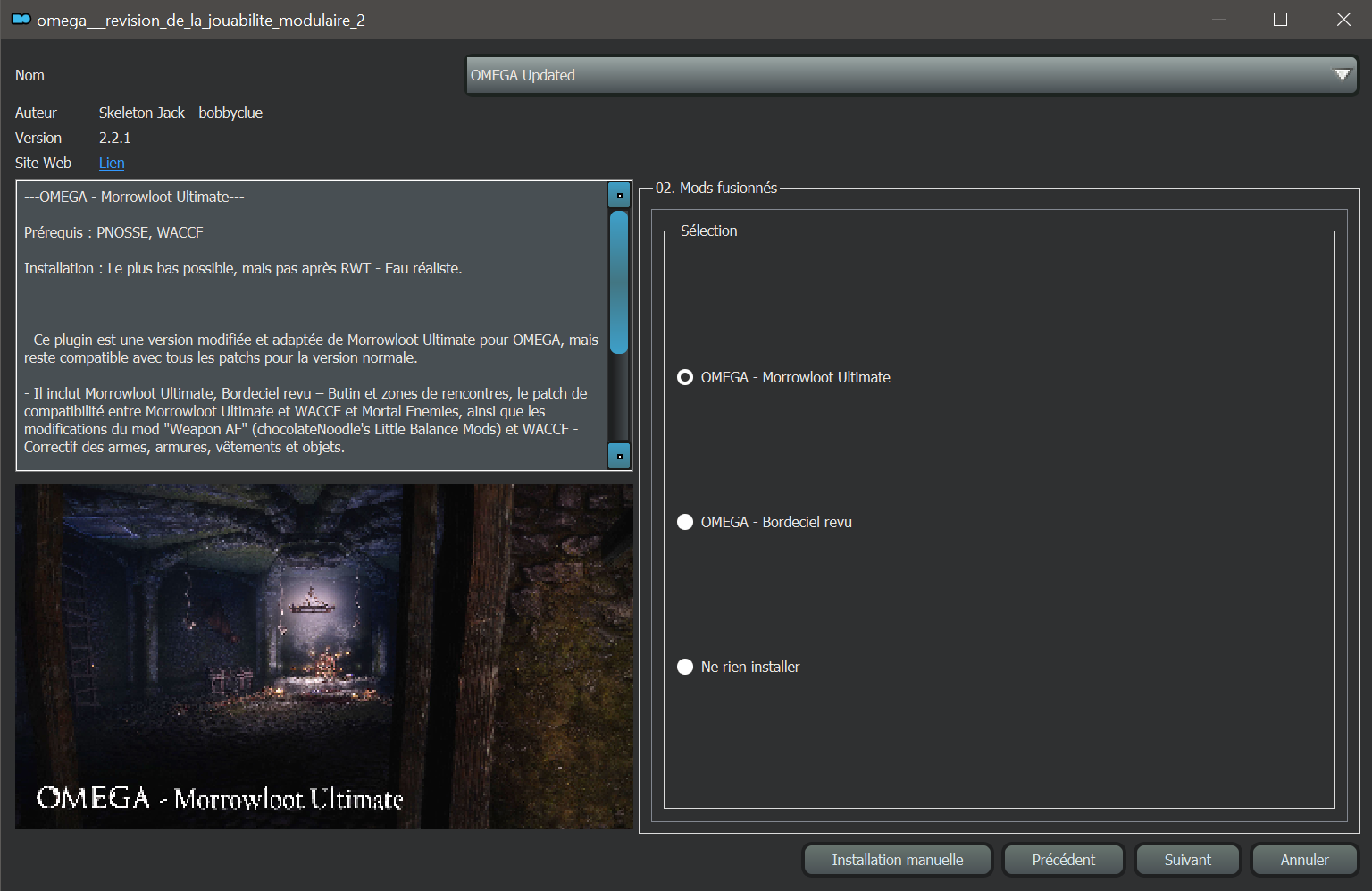Click the ---OMEGA - Morrowloot Ultimate--- heading
The height and width of the screenshot is (891, 1372).
(x=134, y=197)
